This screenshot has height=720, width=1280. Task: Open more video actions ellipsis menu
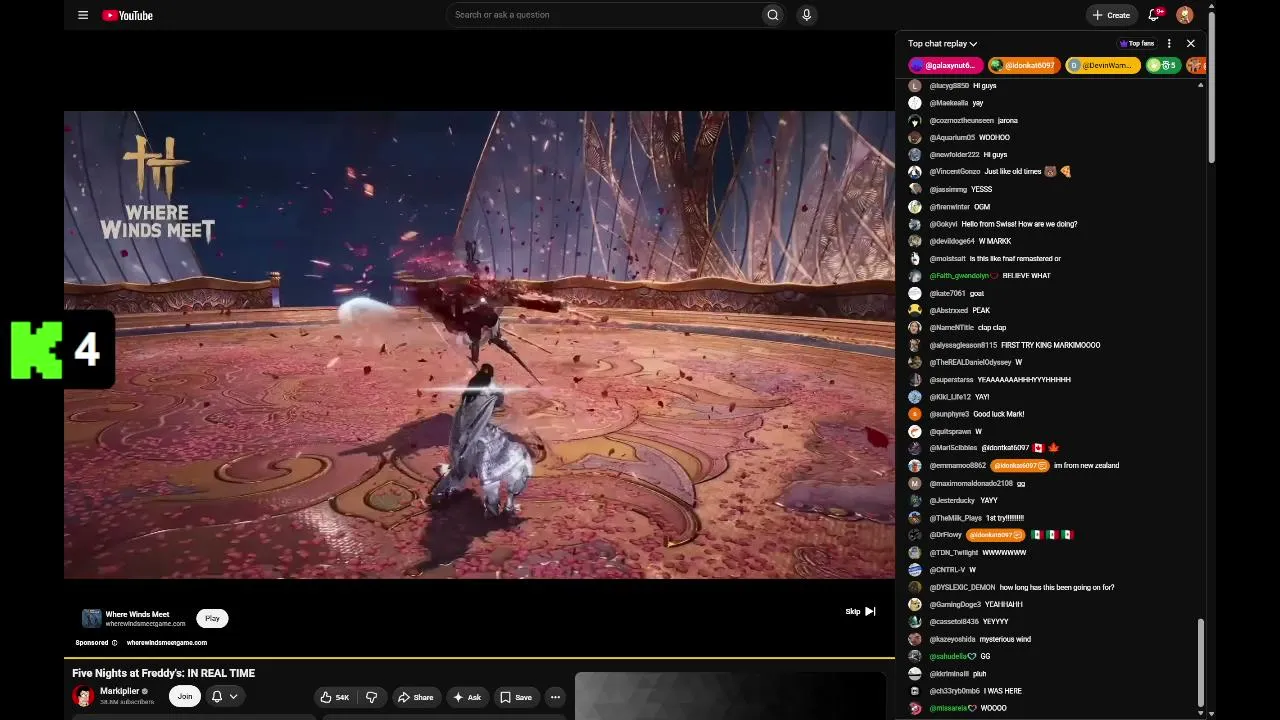[555, 697]
